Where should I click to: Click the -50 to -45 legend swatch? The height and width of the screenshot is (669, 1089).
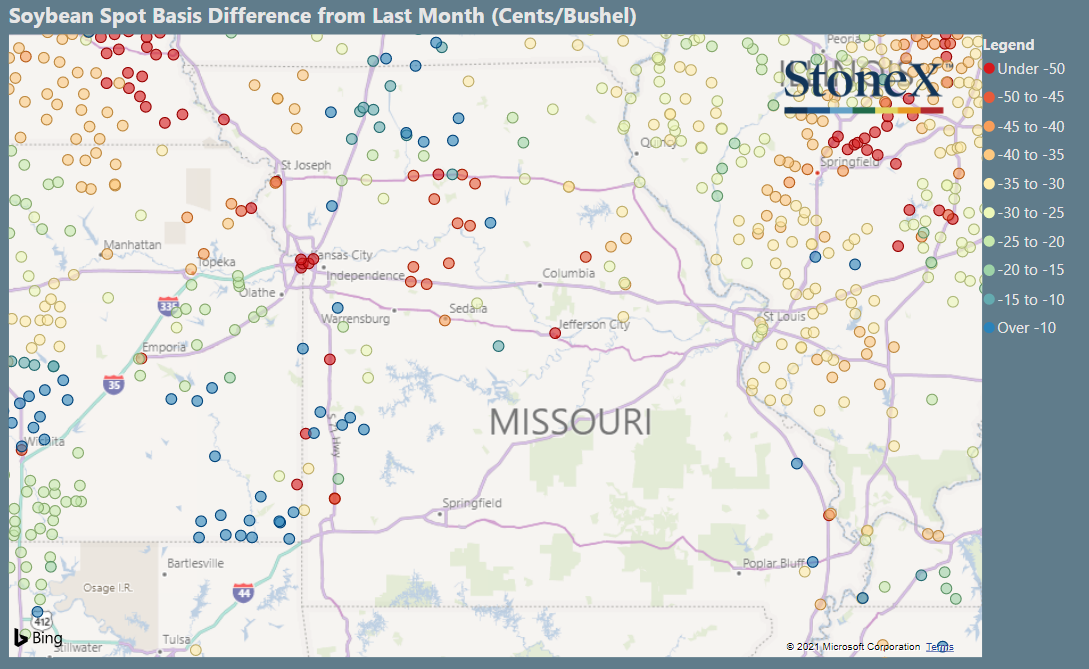[989, 97]
